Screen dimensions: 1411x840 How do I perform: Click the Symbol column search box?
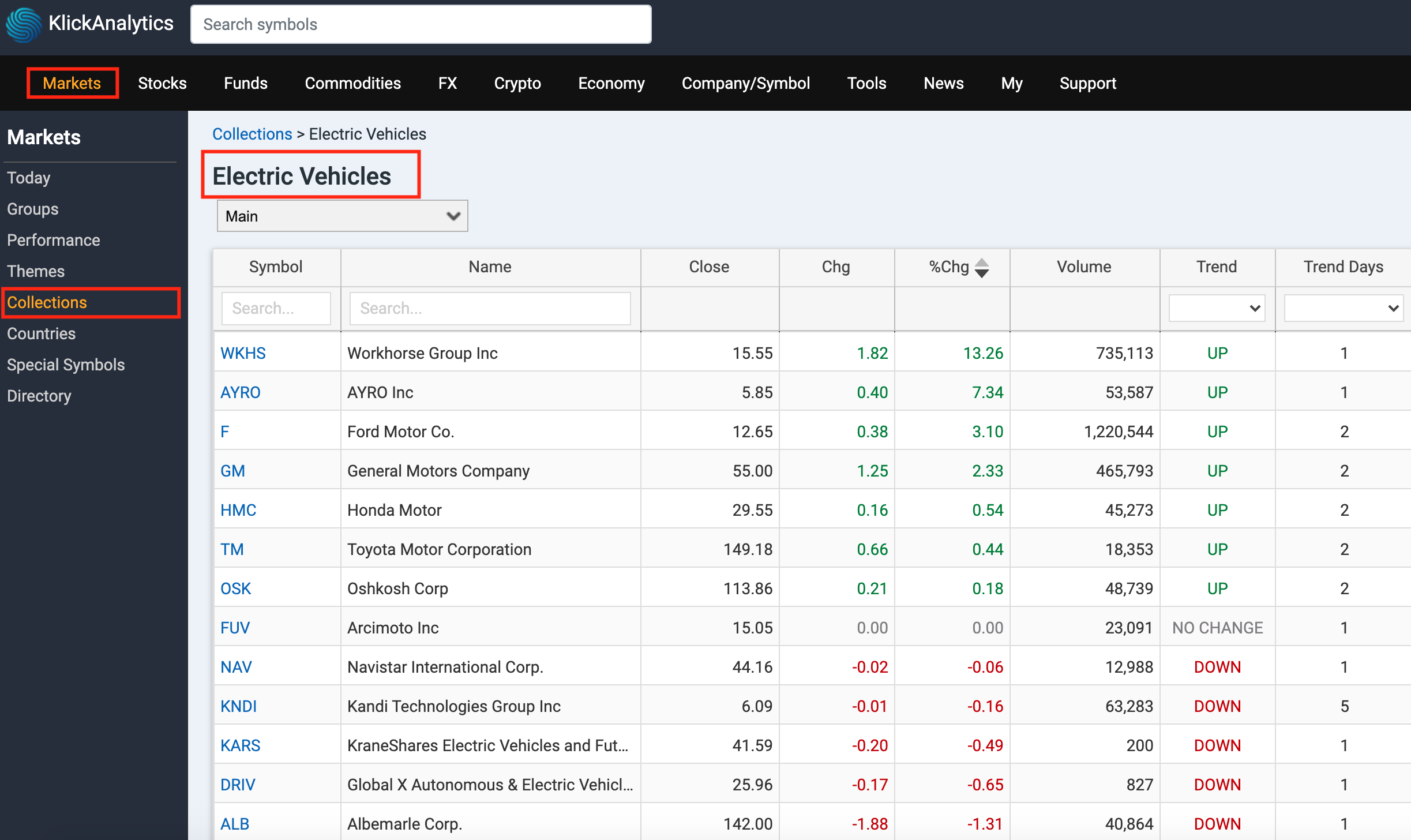pos(276,308)
